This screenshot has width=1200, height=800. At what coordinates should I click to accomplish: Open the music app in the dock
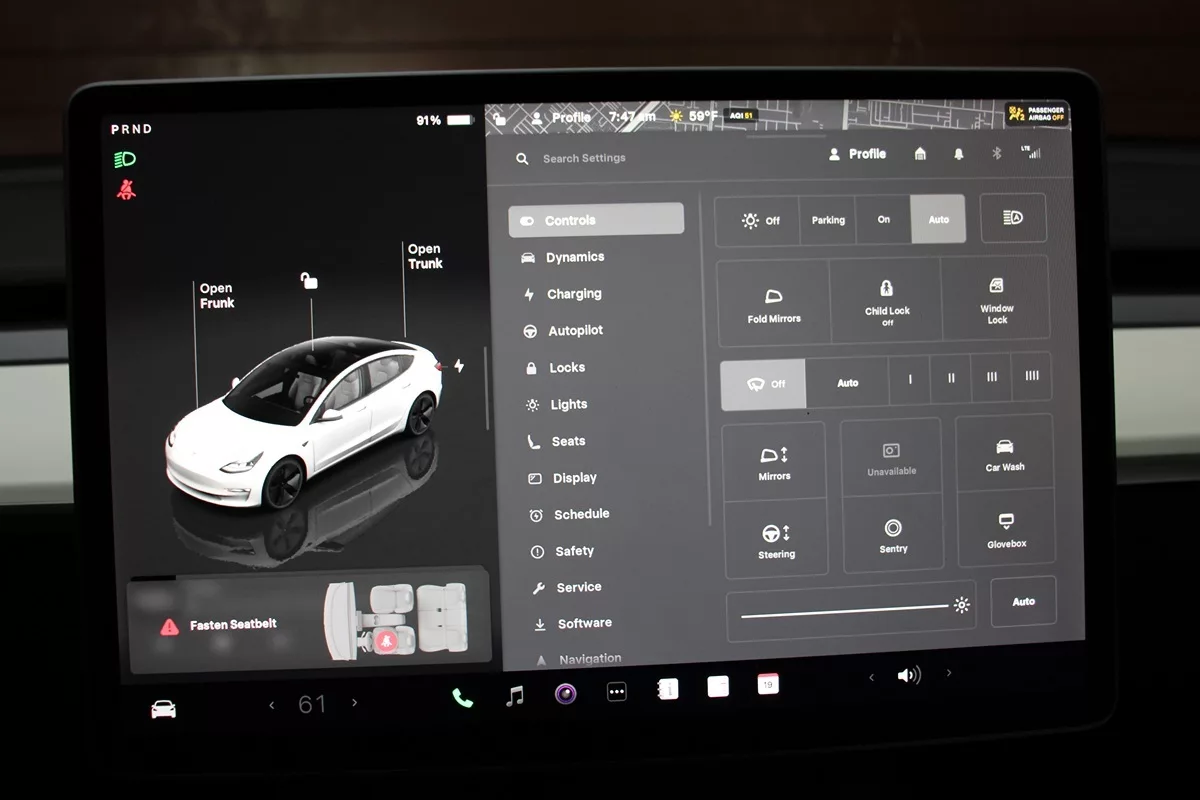(x=515, y=695)
